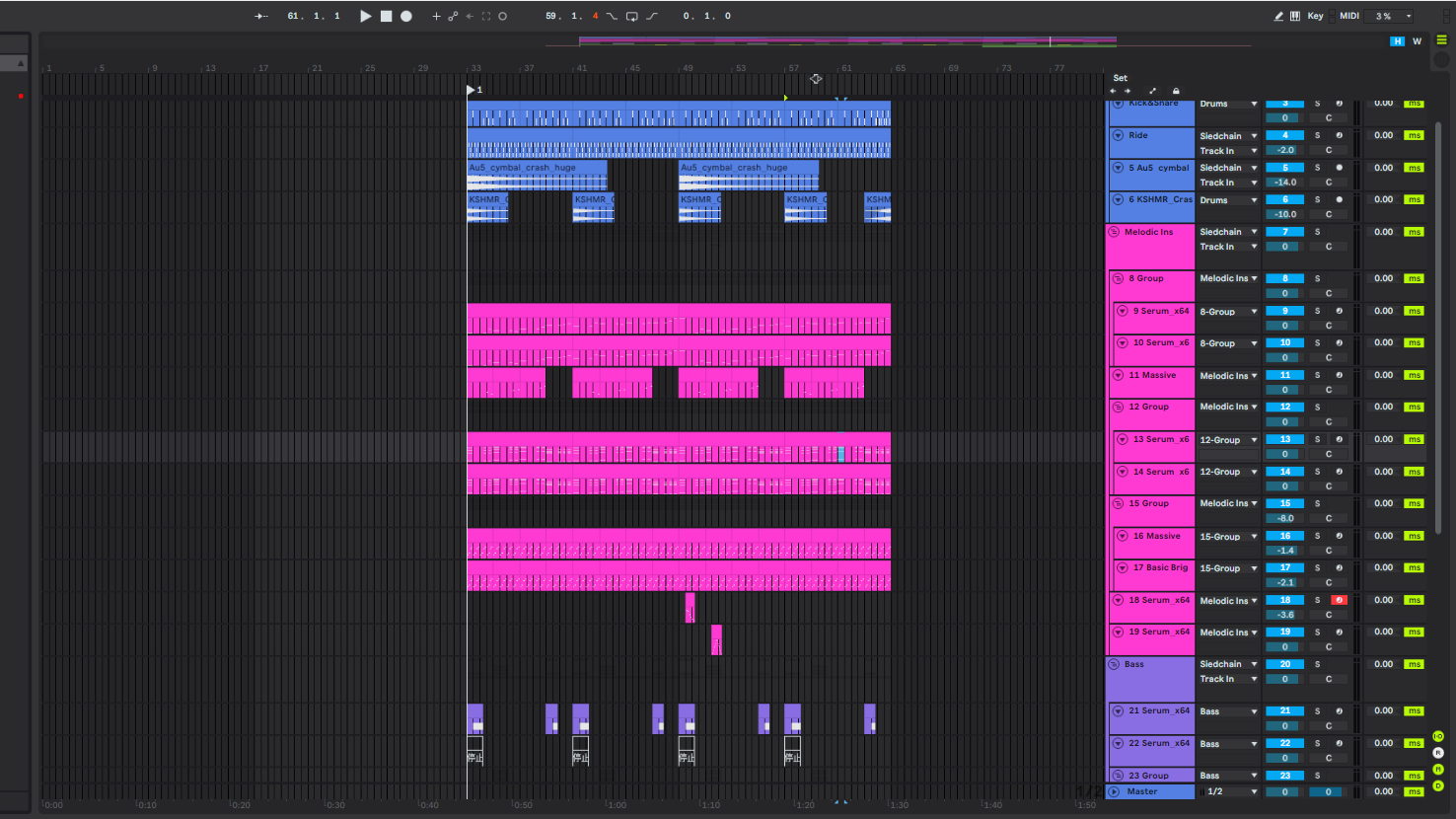Image resolution: width=1456 pixels, height=819 pixels.
Task: Start playback with the Play button
Action: (366, 16)
